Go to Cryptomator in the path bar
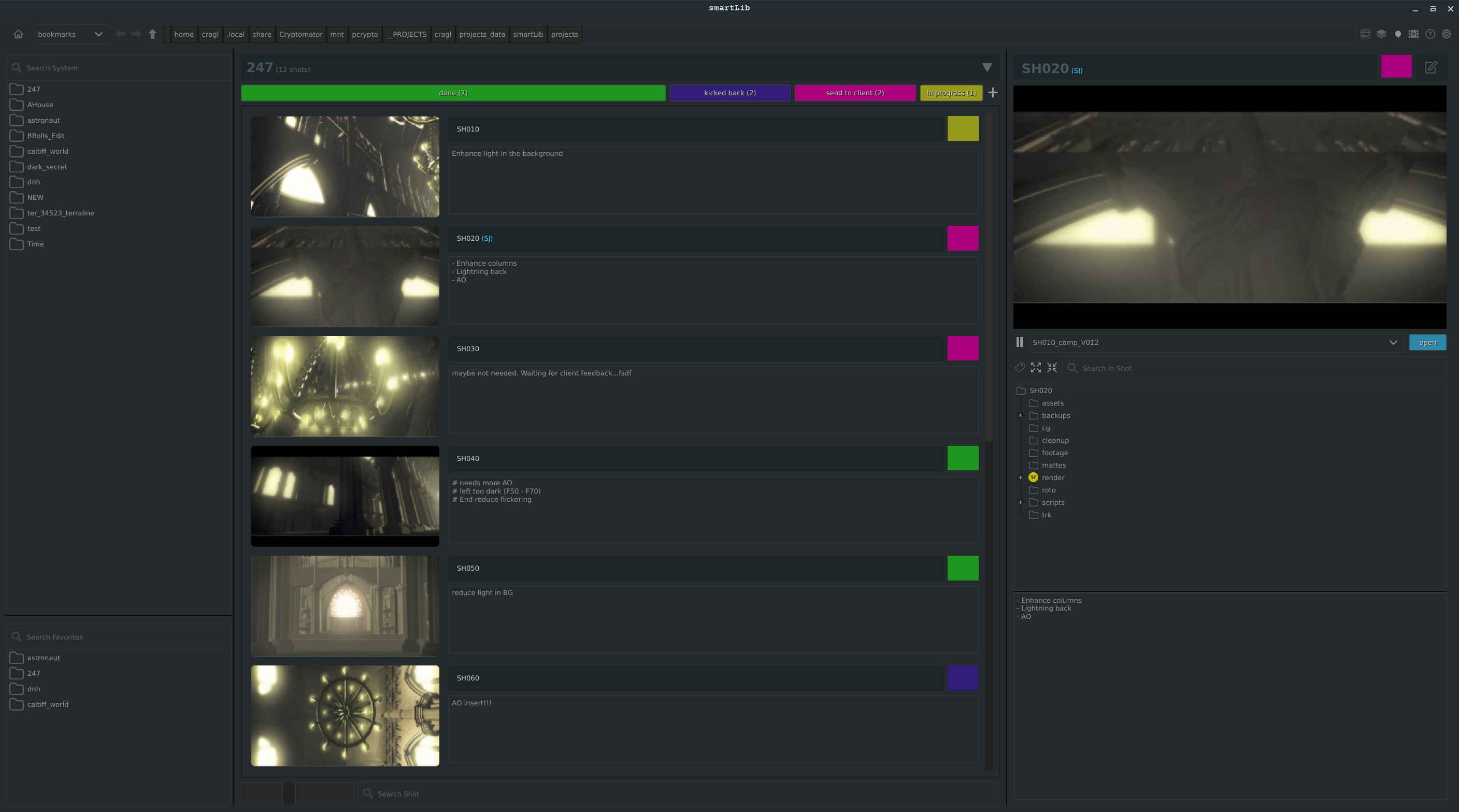This screenshot has height=812, width=1459. [x=301, y=34]
